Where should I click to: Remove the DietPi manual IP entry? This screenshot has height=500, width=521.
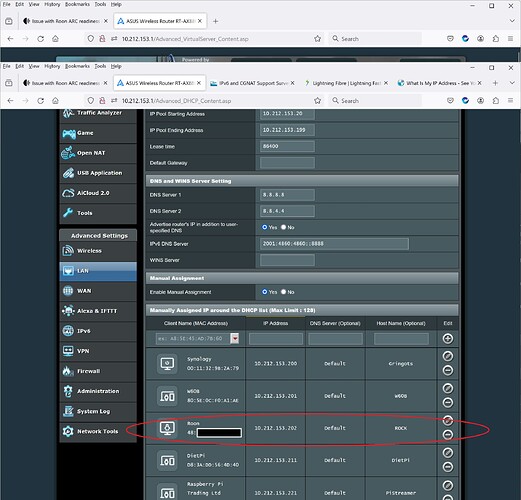pyautogui.click(x=448, y=467)
